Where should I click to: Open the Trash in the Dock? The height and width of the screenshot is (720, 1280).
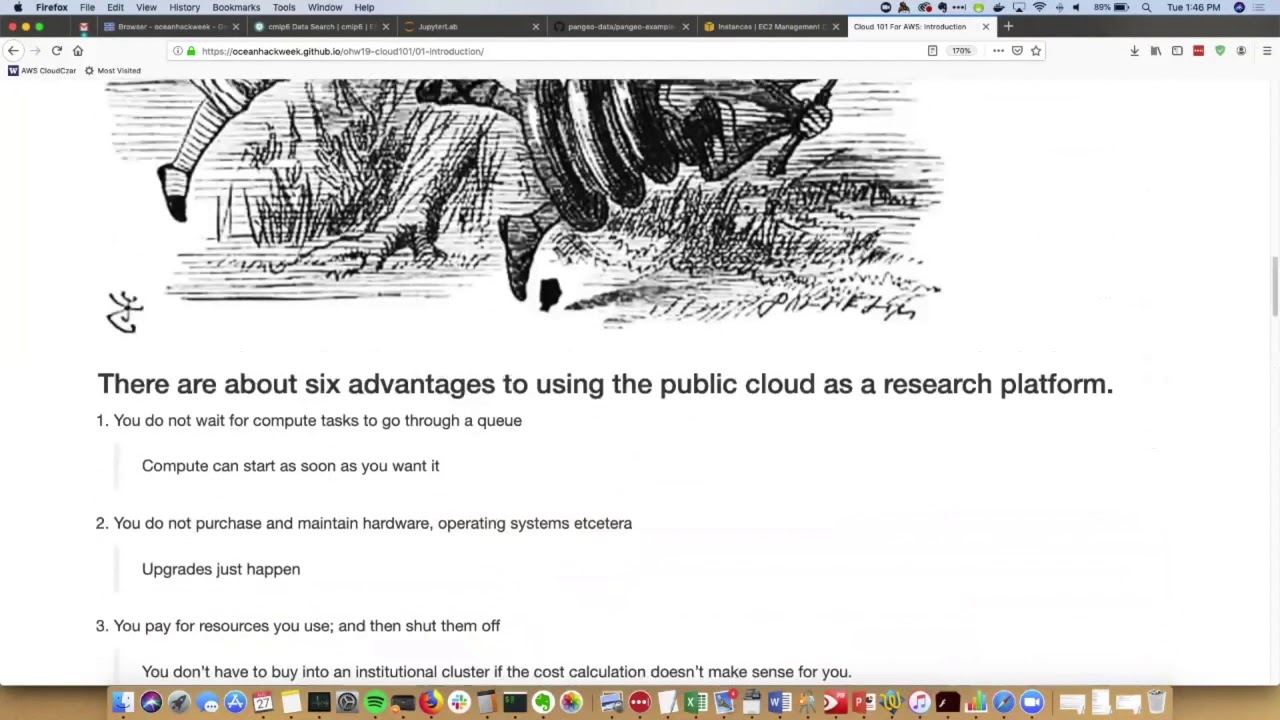pos(1157,702)
